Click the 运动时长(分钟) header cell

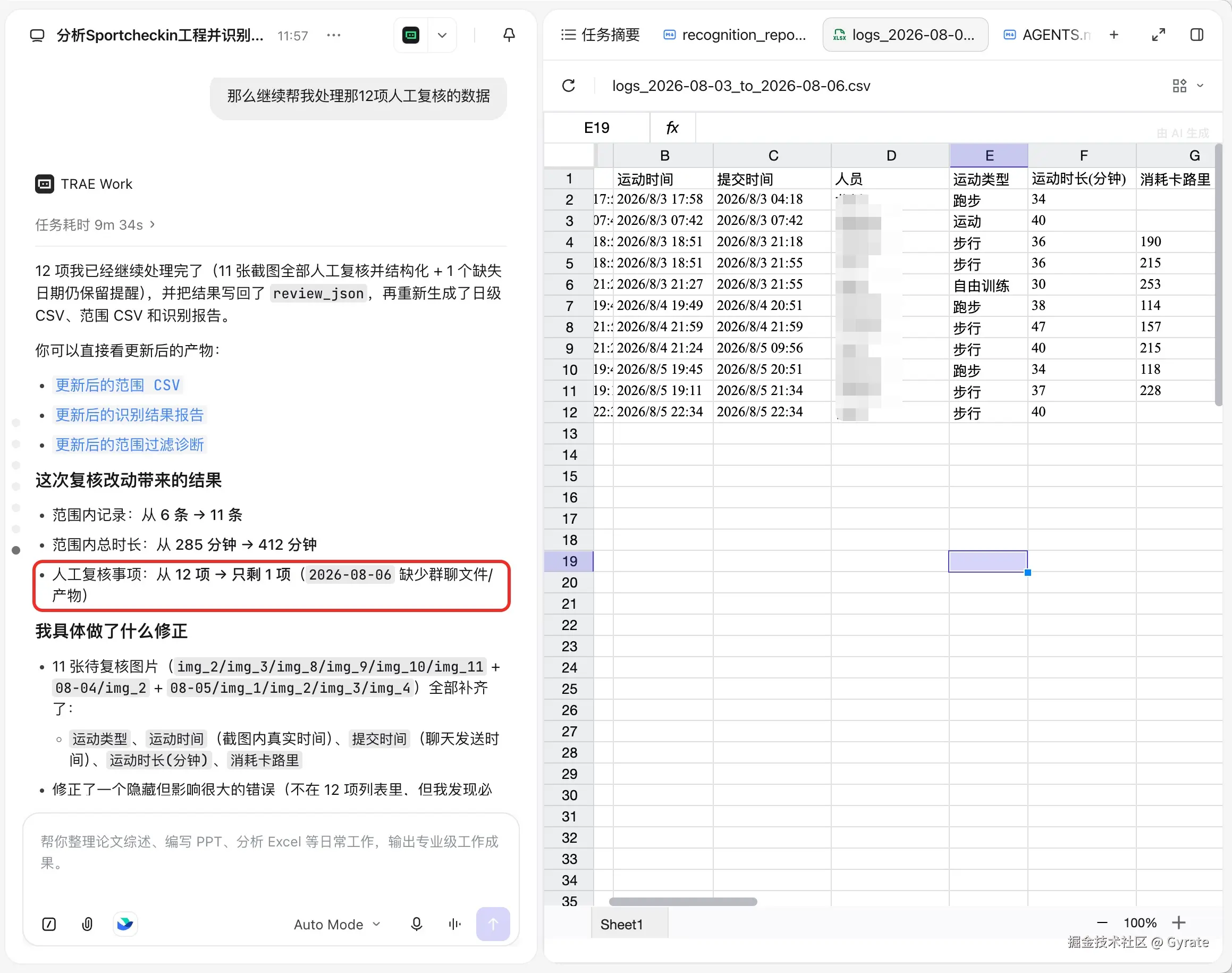coord(1082,179)
